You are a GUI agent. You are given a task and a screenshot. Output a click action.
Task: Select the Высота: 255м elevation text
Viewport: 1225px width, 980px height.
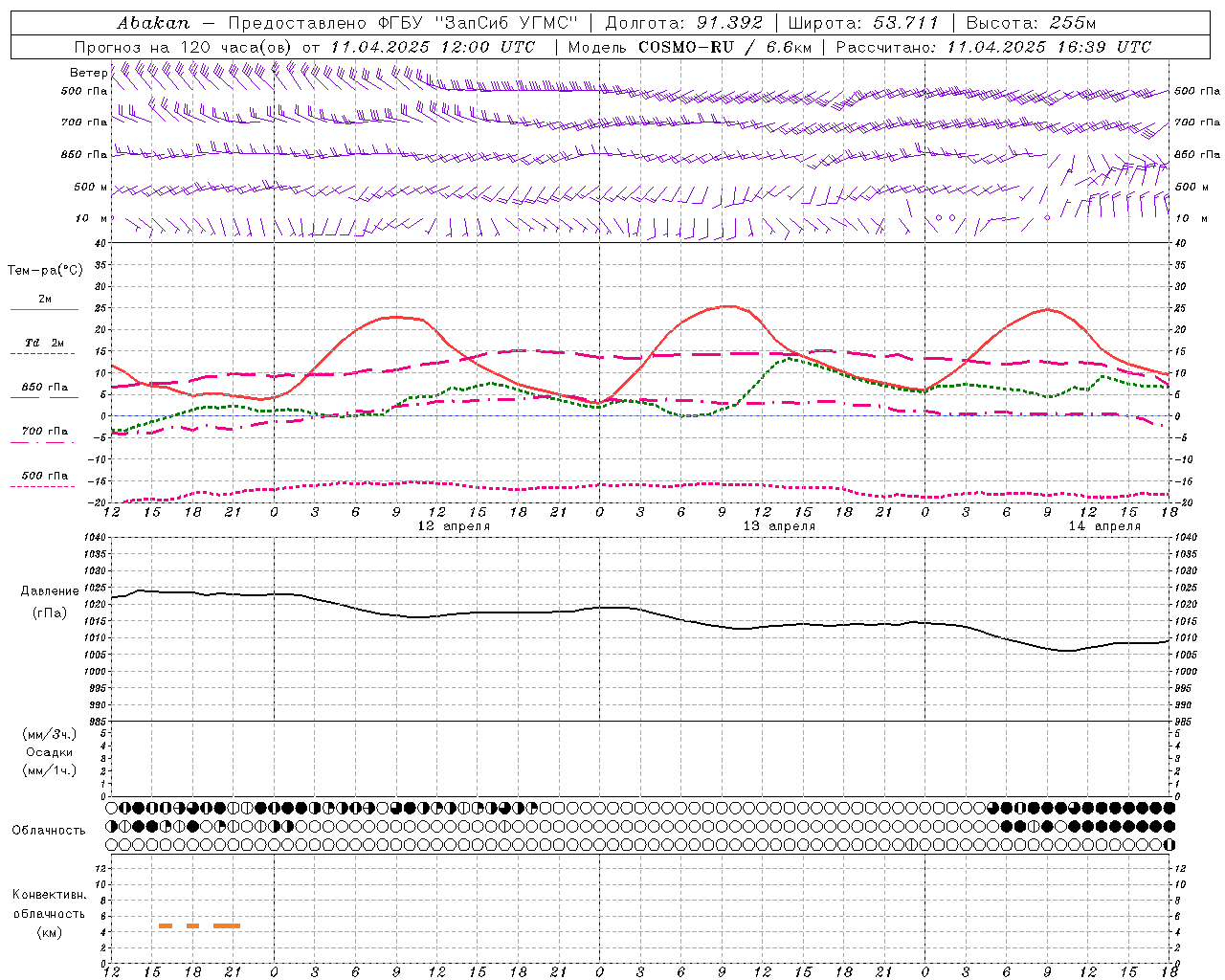pos(1031,22)
